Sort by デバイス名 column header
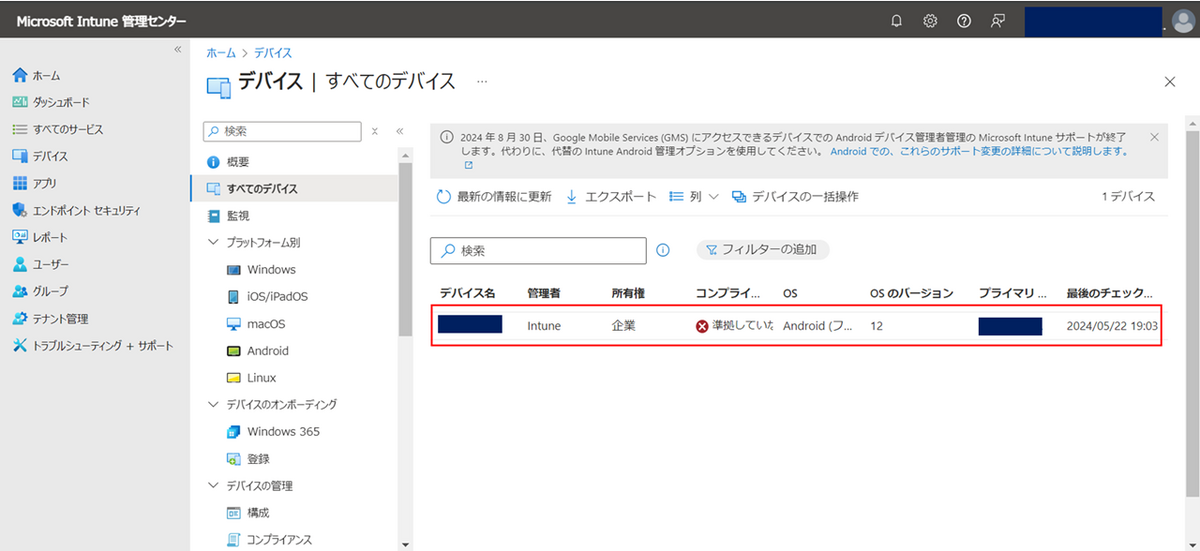 pos(468,293)
